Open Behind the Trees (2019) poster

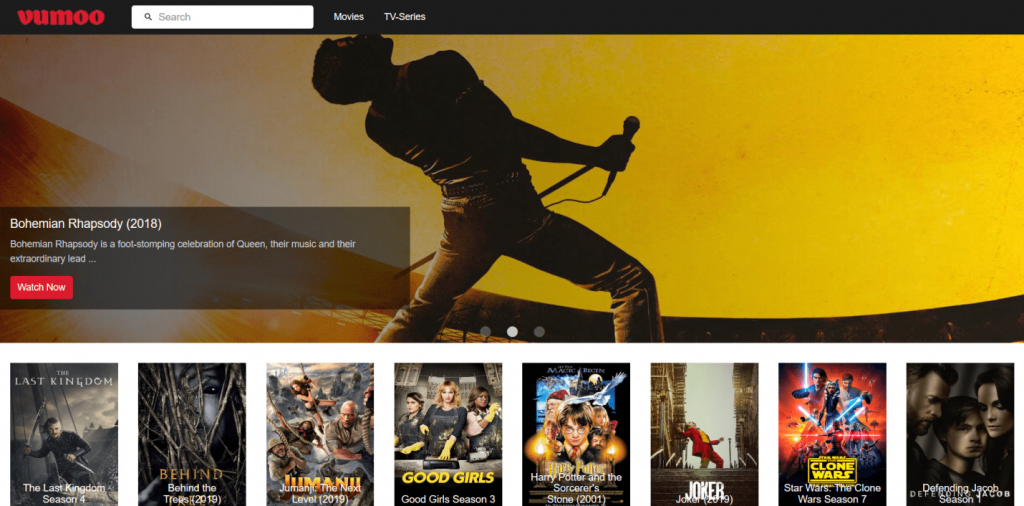192,434
